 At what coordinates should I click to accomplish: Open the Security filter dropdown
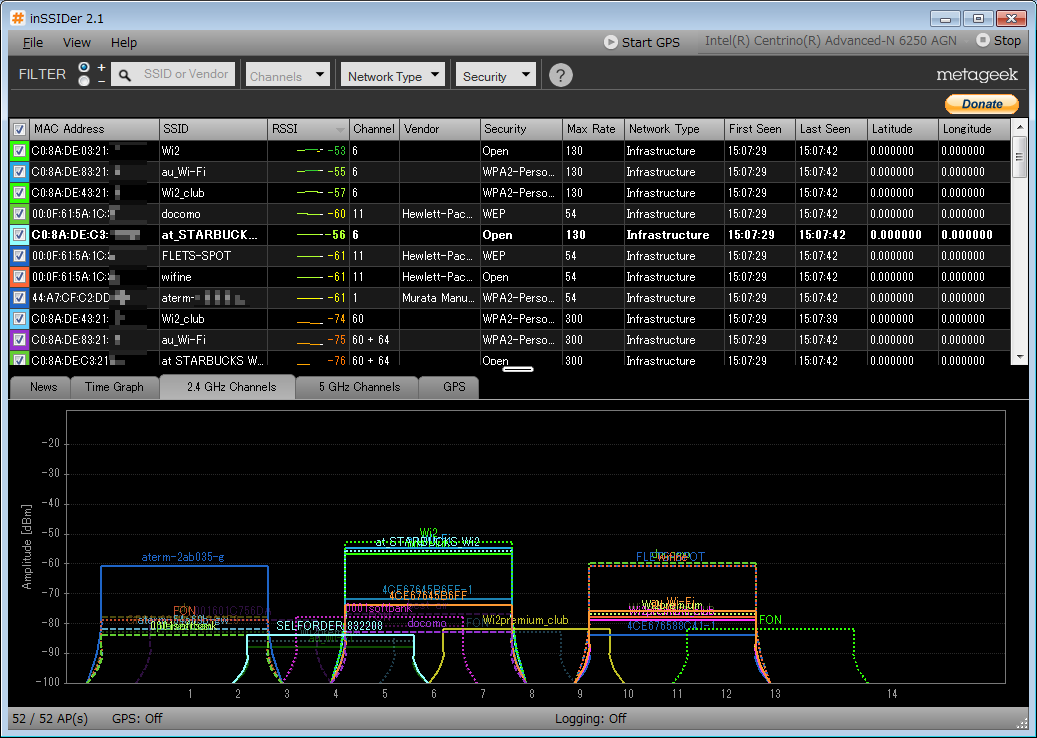point(497,75)
